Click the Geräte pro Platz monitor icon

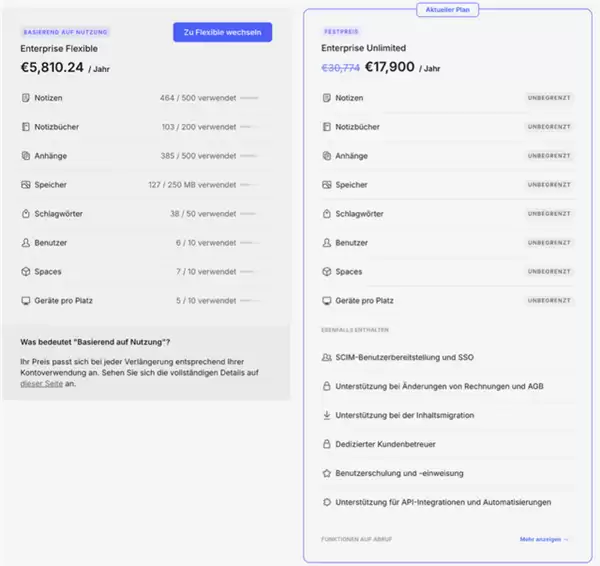(x=327, y=301)
